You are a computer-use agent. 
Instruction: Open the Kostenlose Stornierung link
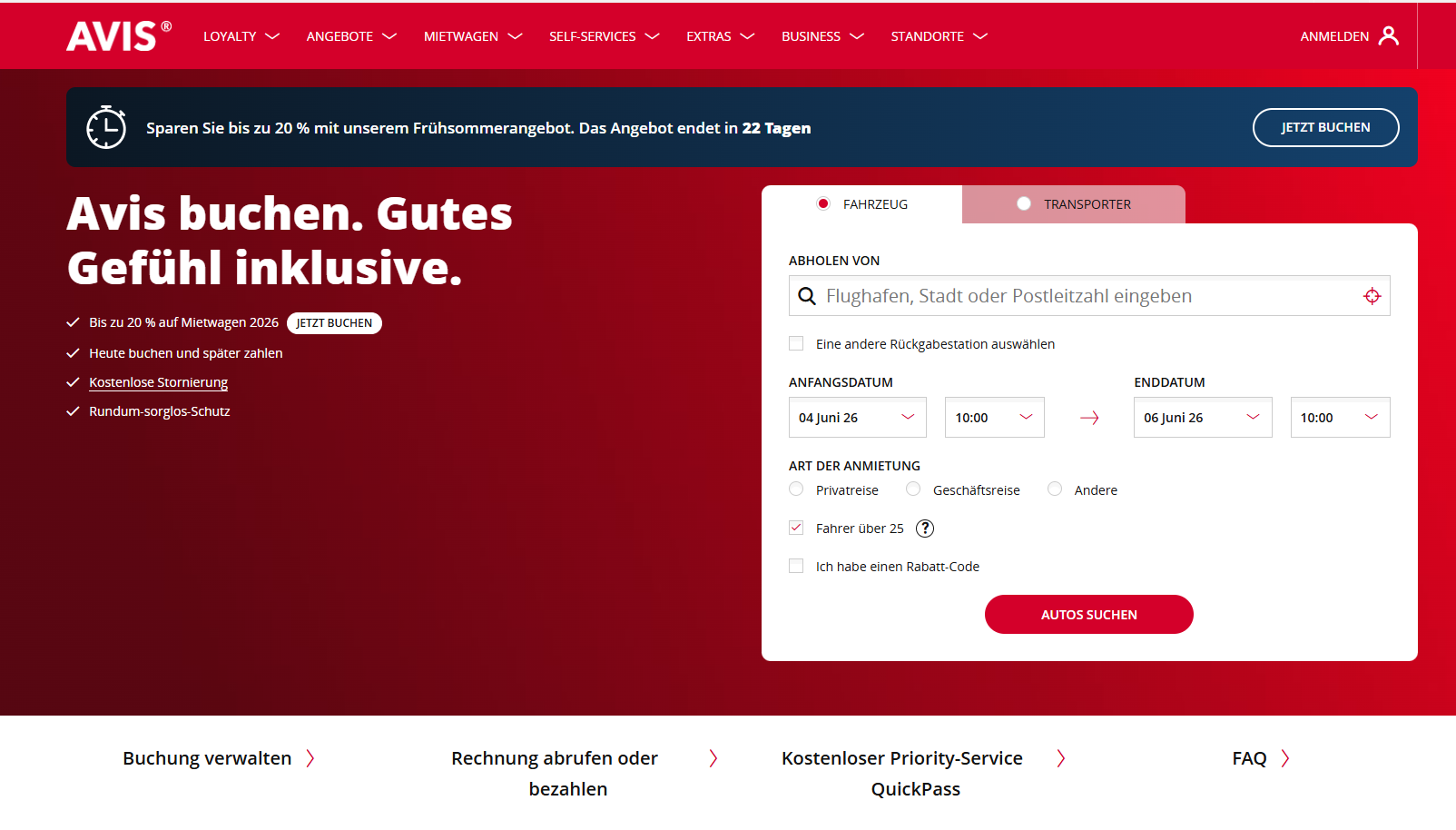[x=158, y=382]
